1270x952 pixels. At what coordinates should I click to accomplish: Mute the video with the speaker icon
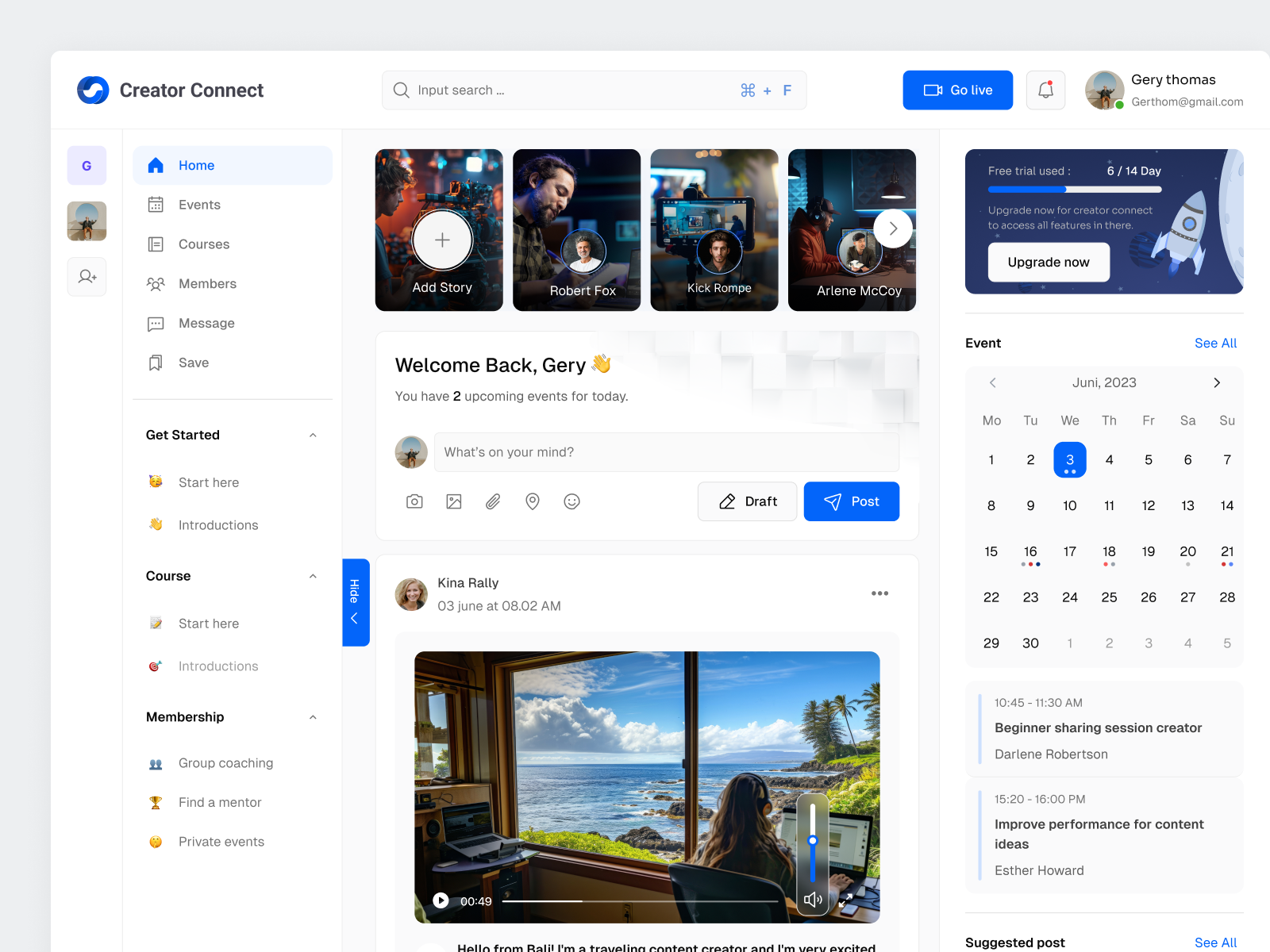pyautogui.click(x=813, y=900)
